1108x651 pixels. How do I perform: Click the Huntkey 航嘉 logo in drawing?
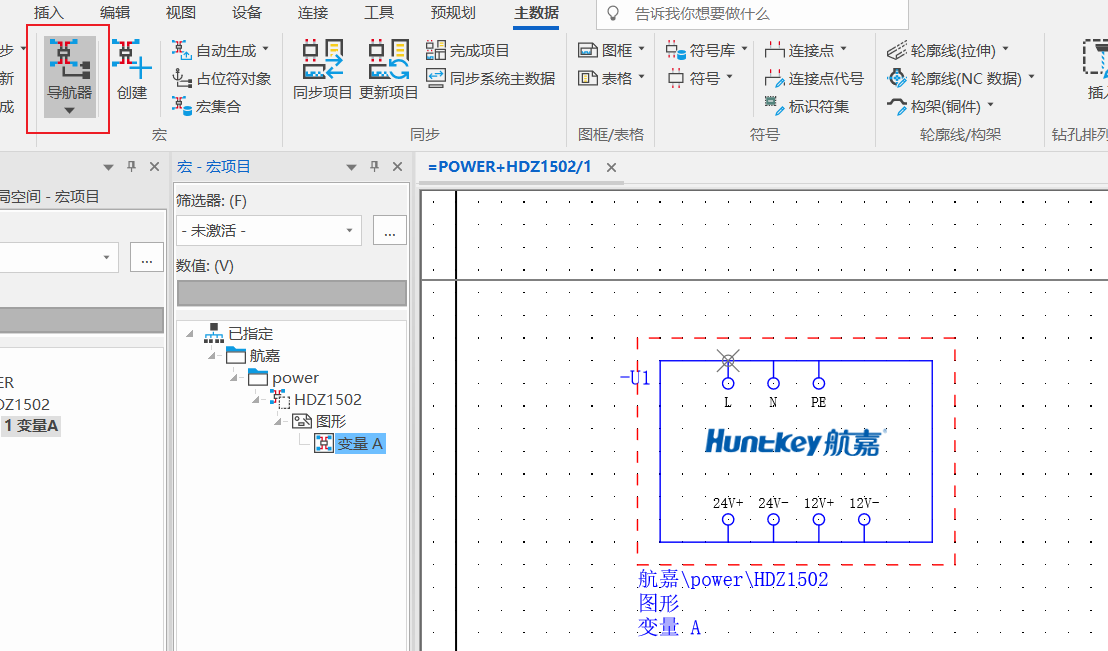(795, 442)
